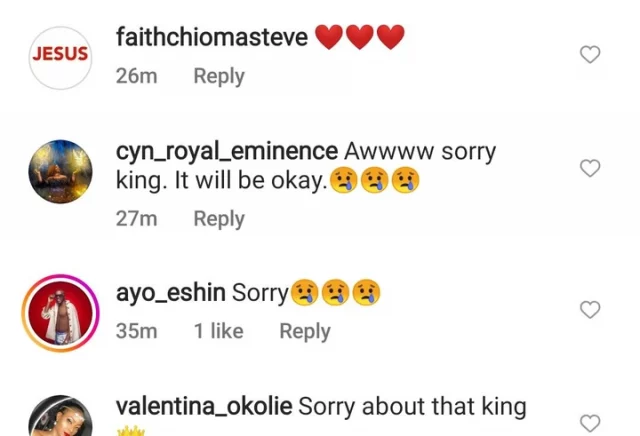This screenshot has width=640, height=436.
Task: Tap the 26m timestamp on faithchiomasteve's comment
Action: point(137,76)
